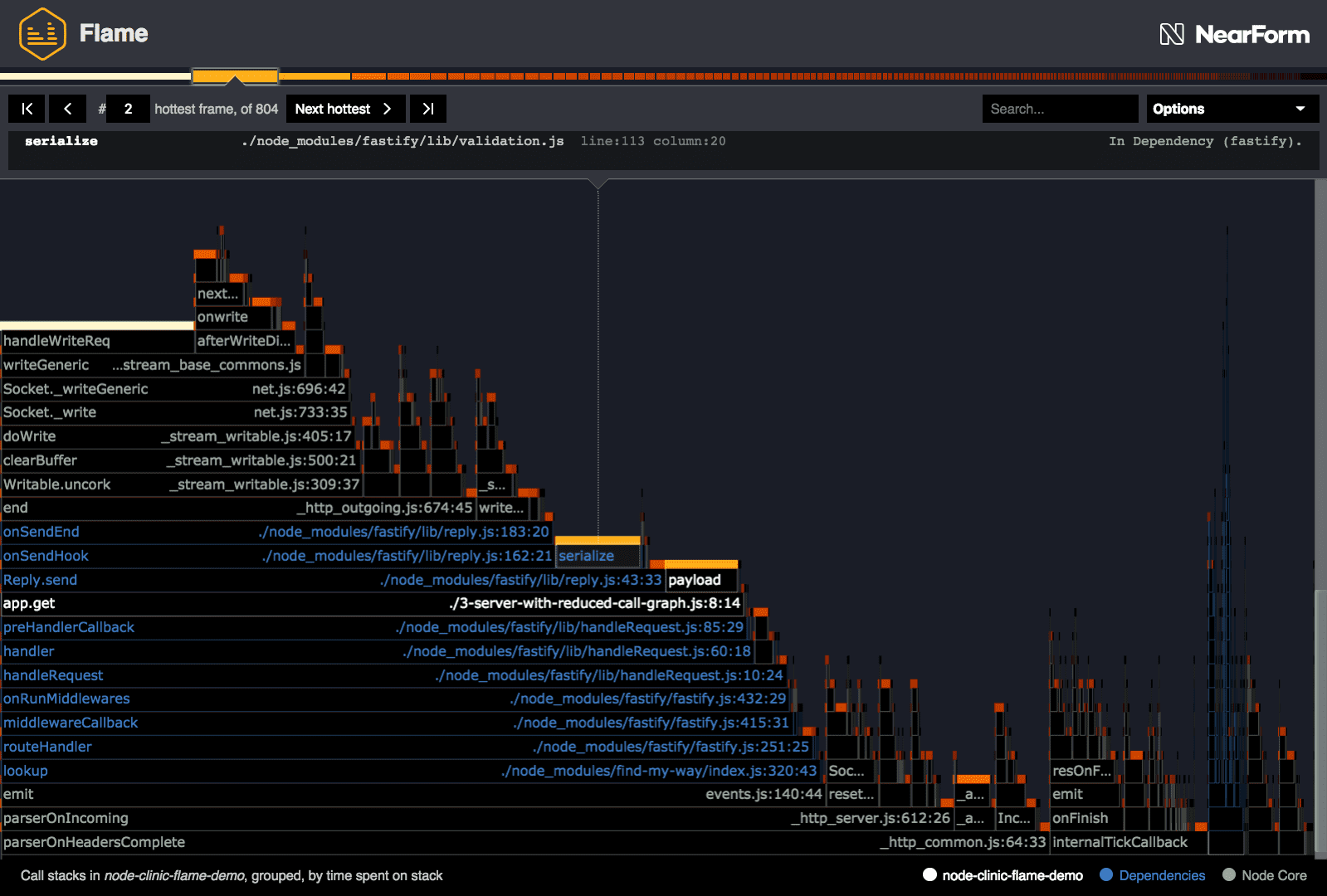Select the handler handleRequest.js:60:18 frame

tap(378, 651)
